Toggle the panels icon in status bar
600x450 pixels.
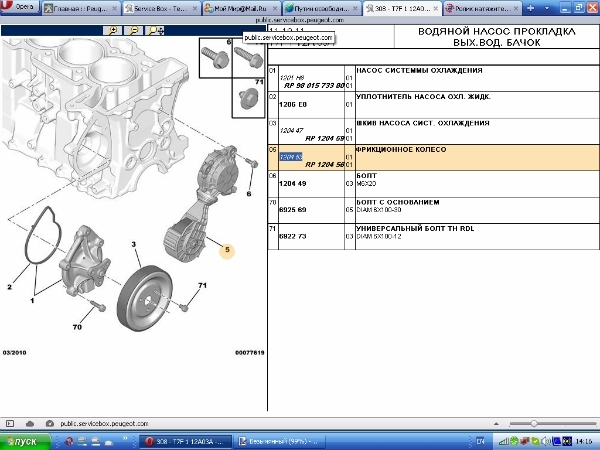(x=10, y=424)
